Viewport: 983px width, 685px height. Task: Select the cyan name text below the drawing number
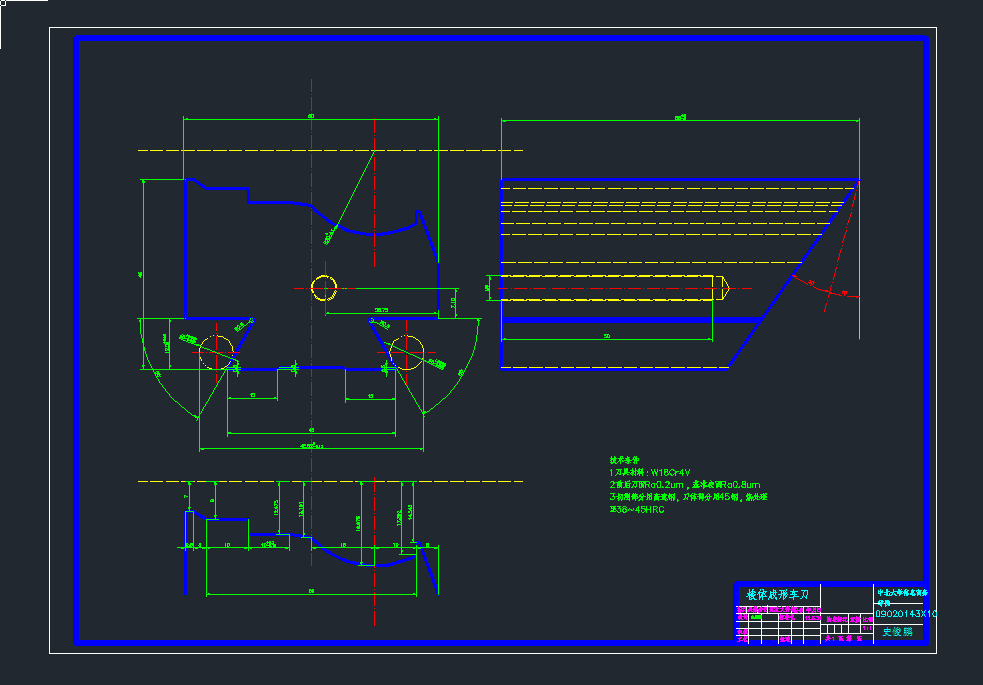coord(895,632)
